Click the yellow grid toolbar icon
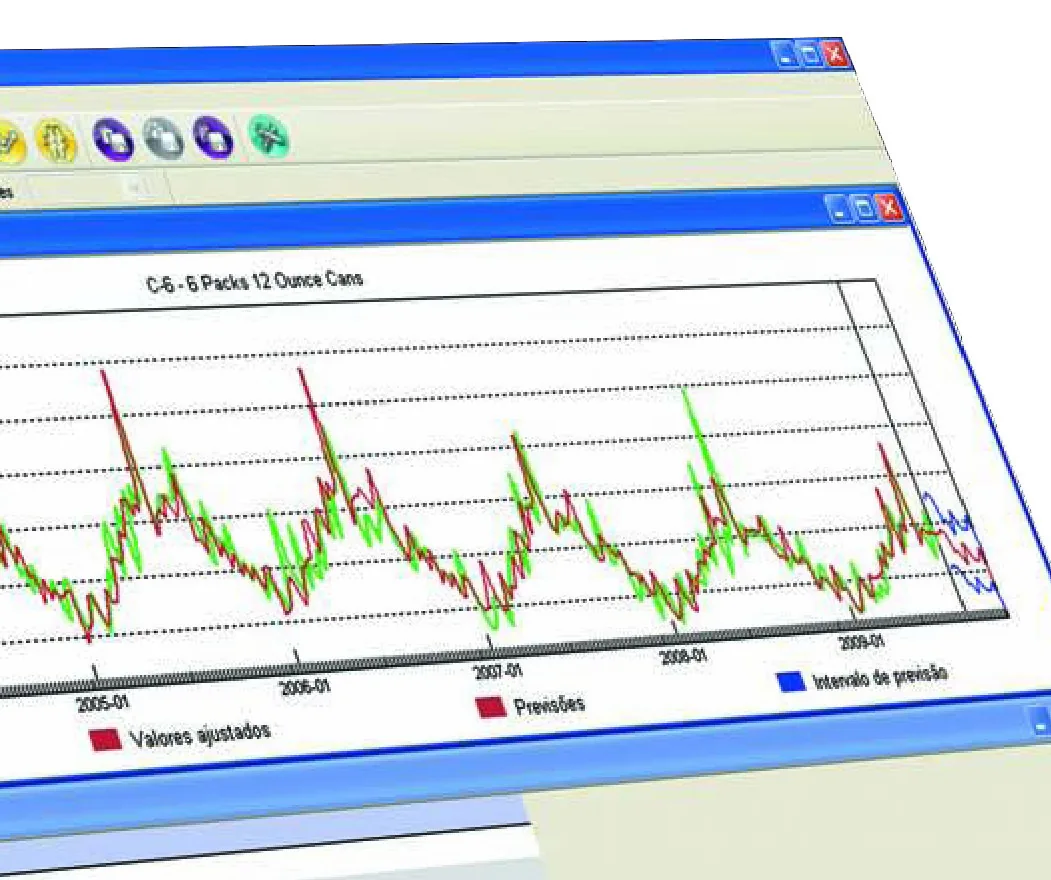The width and height of the screenshot is (1051, 880). click(x=56, y=139)
